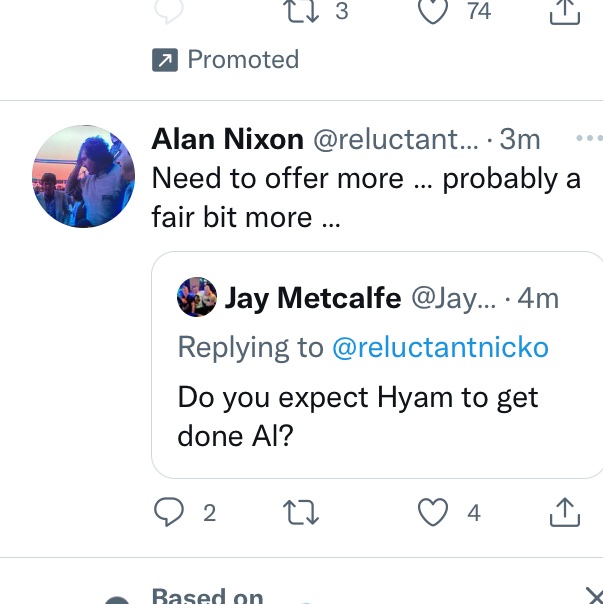
Task: Click the Promoted label
Action: (x=243, y=60)
